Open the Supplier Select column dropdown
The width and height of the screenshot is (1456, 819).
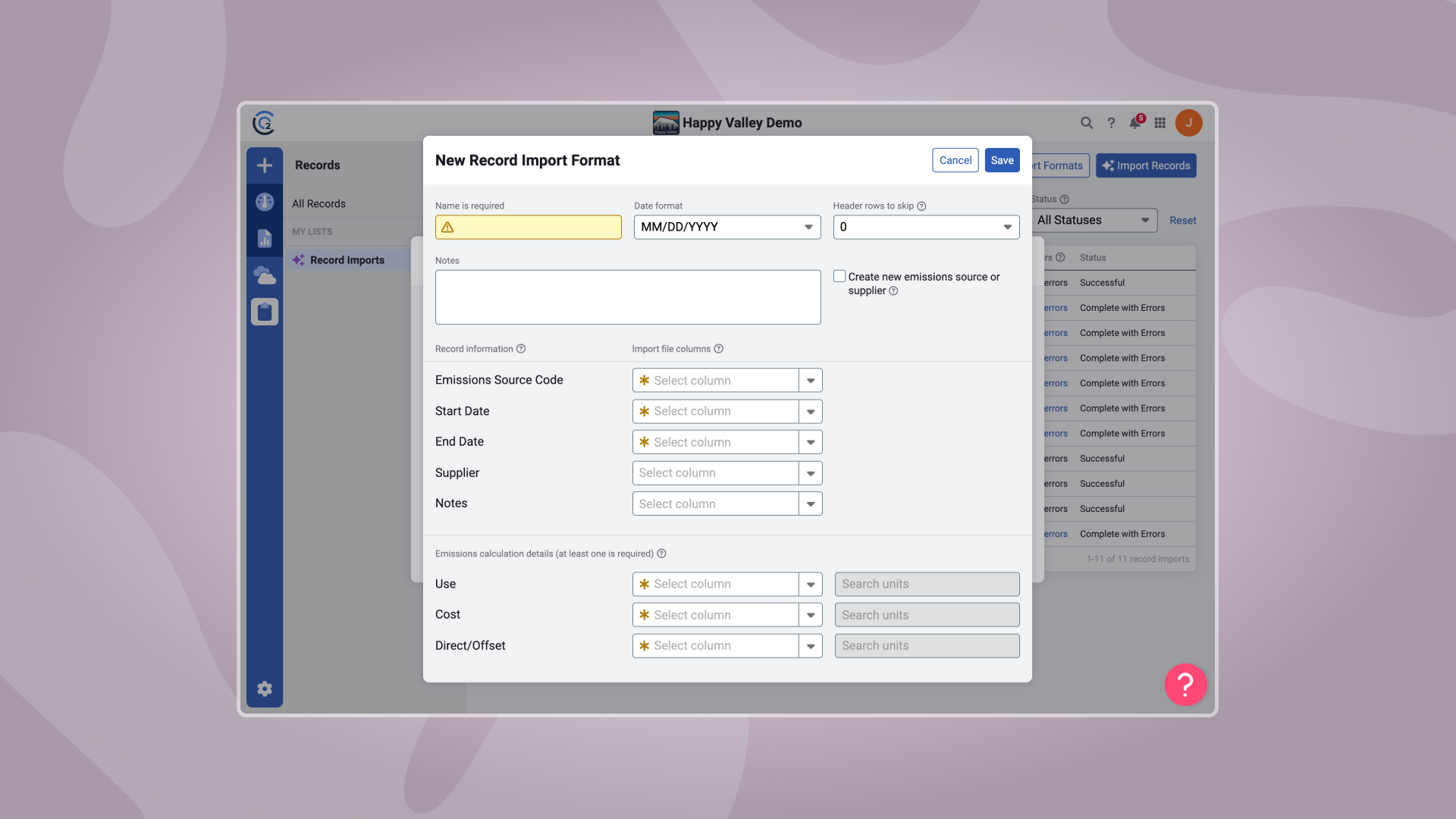tap(811, 472)
